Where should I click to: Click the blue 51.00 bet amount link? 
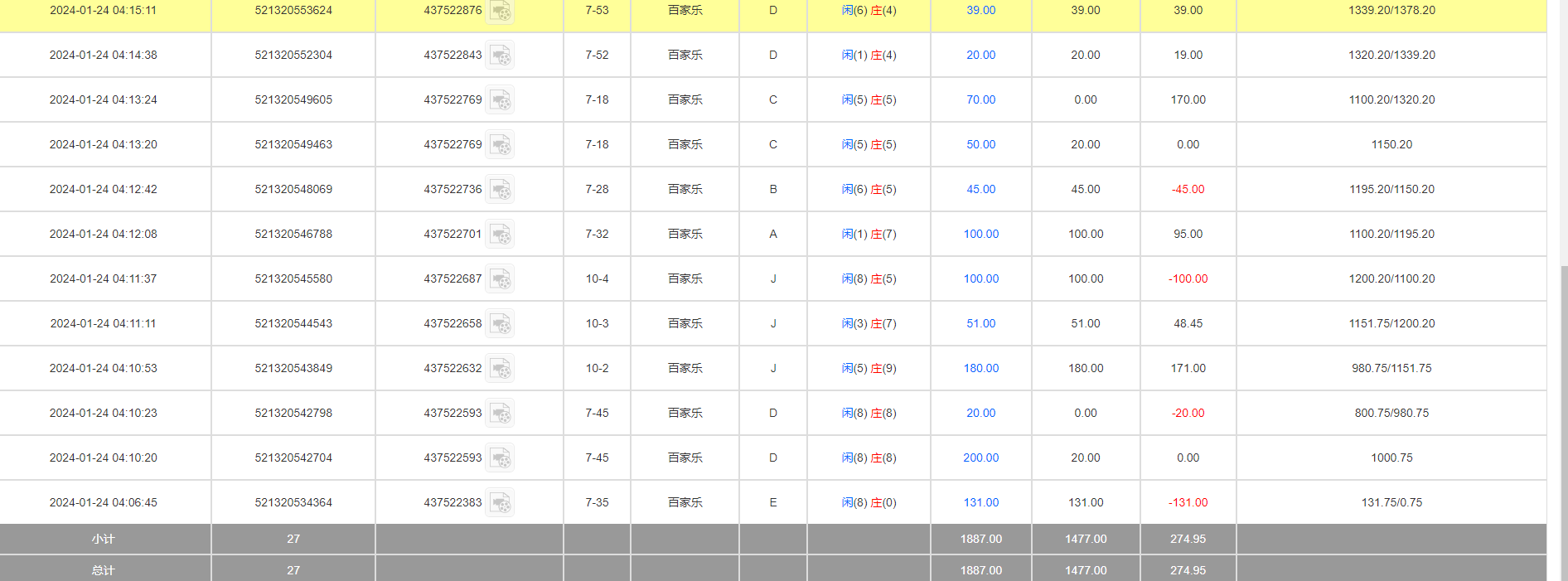(980, 323)
